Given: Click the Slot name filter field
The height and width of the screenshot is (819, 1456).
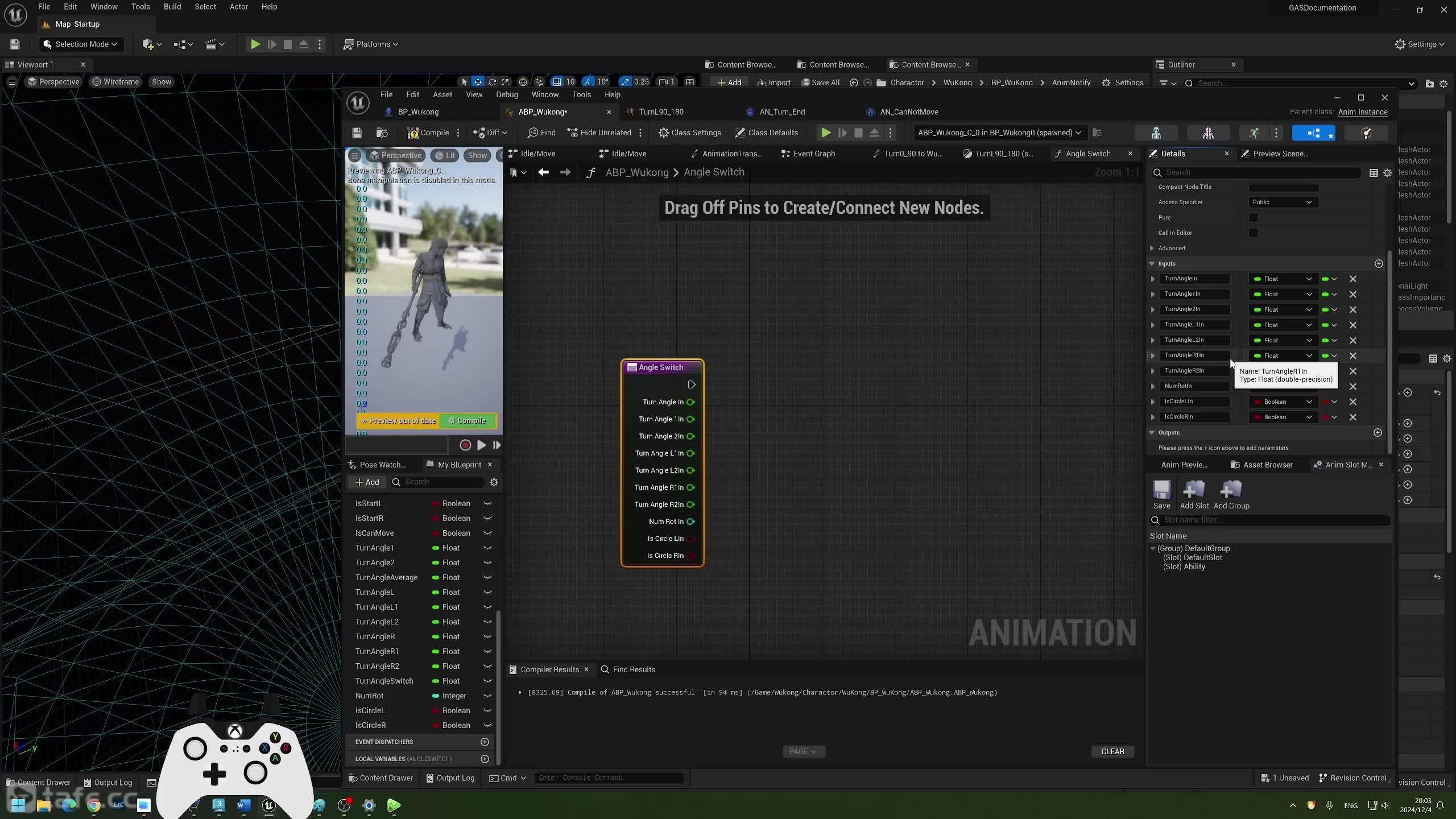Looking at the screenshot, I should [1271, 520].
